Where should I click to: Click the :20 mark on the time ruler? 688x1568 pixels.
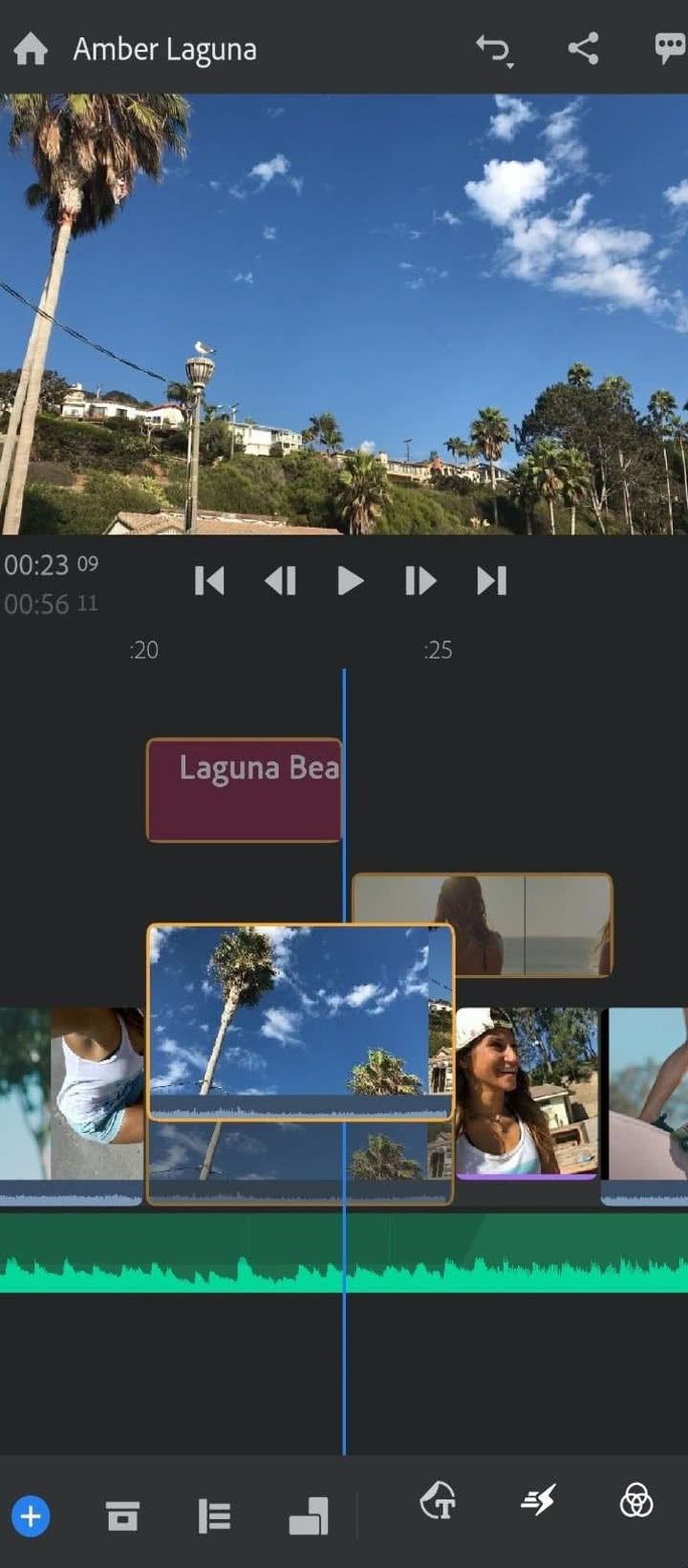[143, 650]
